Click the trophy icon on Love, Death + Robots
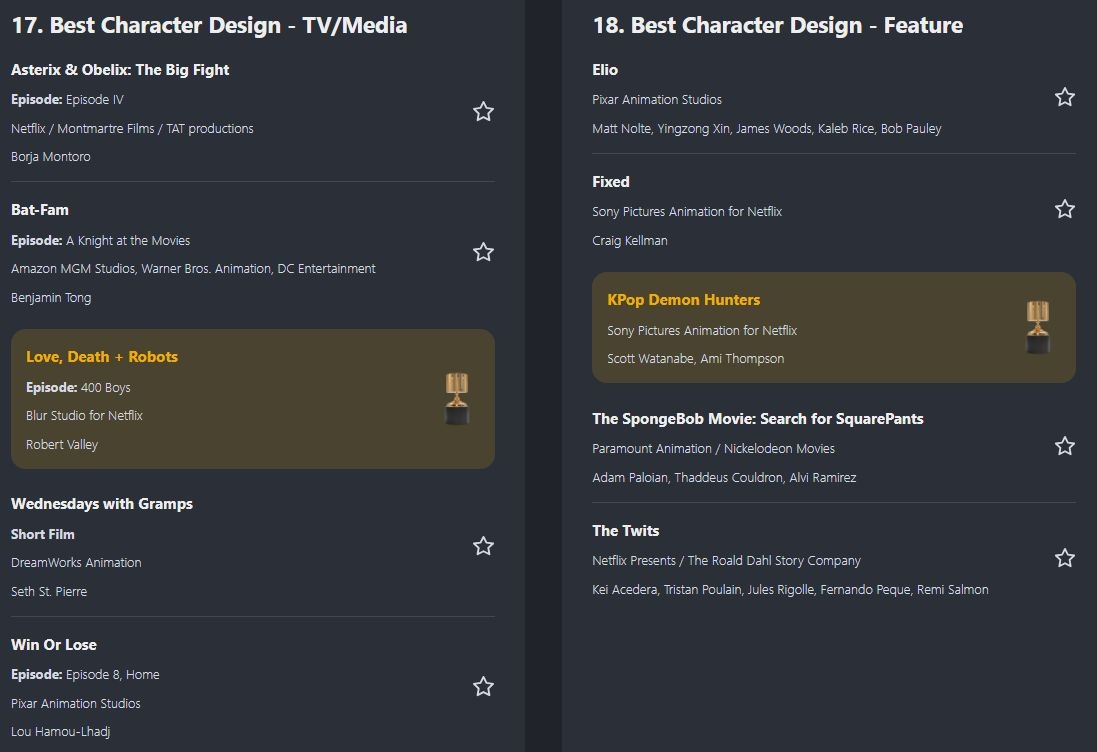Image resolution: width=1097 pixels, height=752 pixels. 457,399
